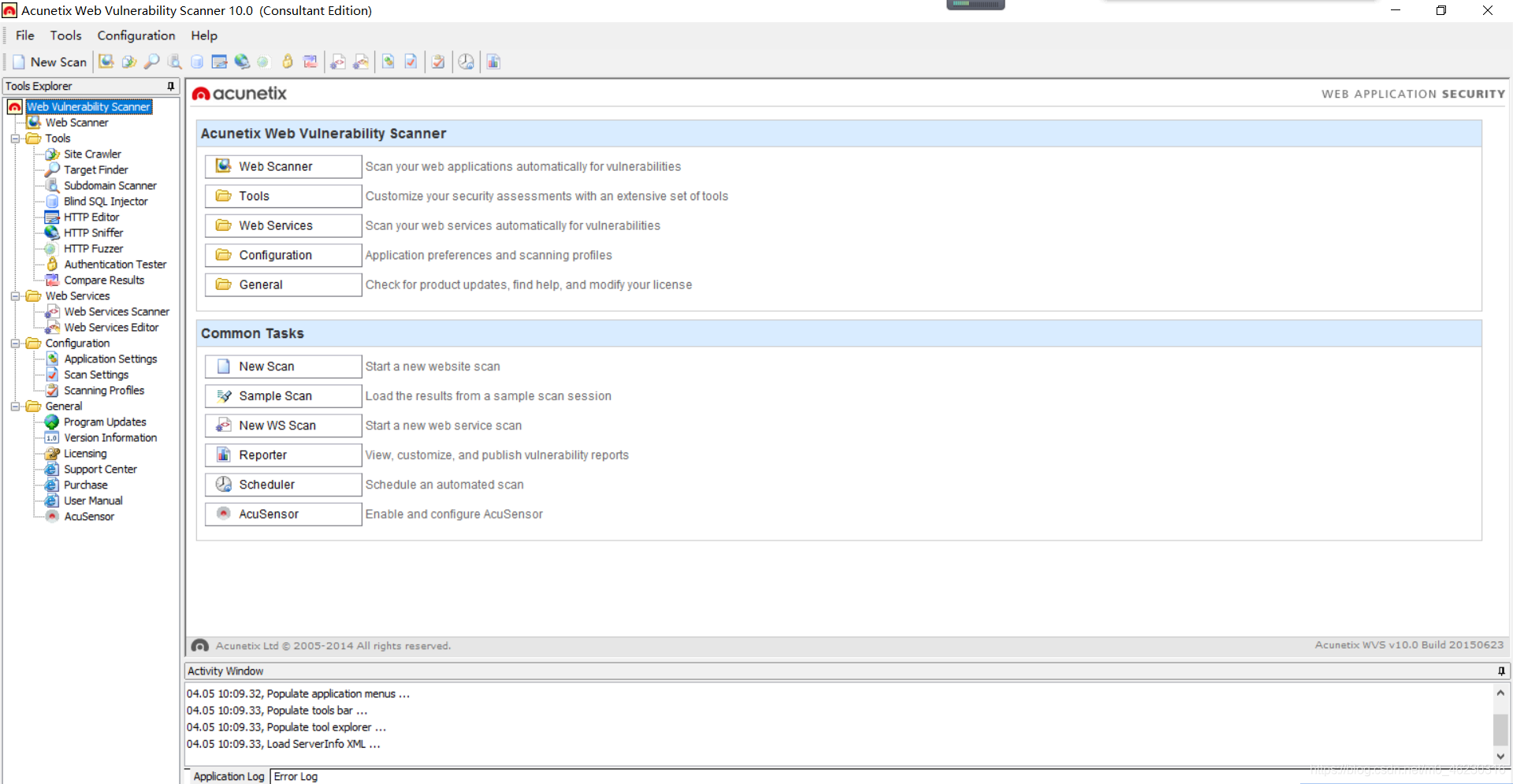The height and width of the screenshot is (784, 1513).
Task: Click the Reporter button under Common Tasks
Action: [283, 455]
